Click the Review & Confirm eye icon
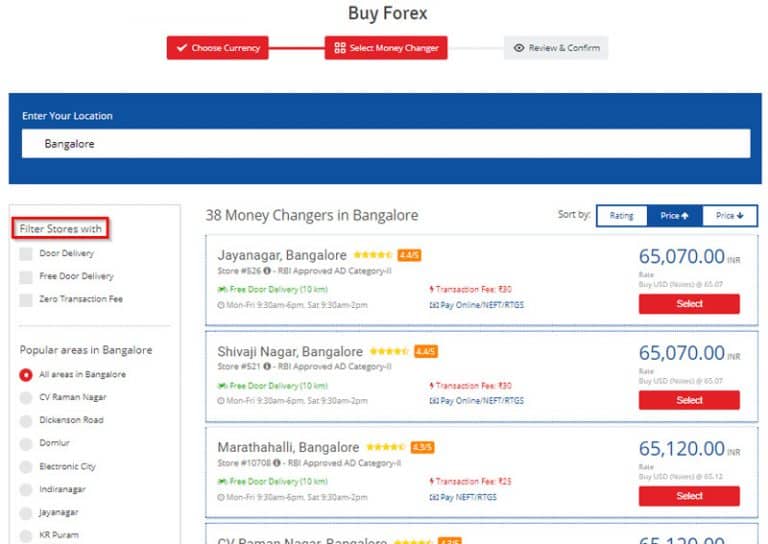The height and width of the screenshot is (544, 768). [x=518, y=48]
